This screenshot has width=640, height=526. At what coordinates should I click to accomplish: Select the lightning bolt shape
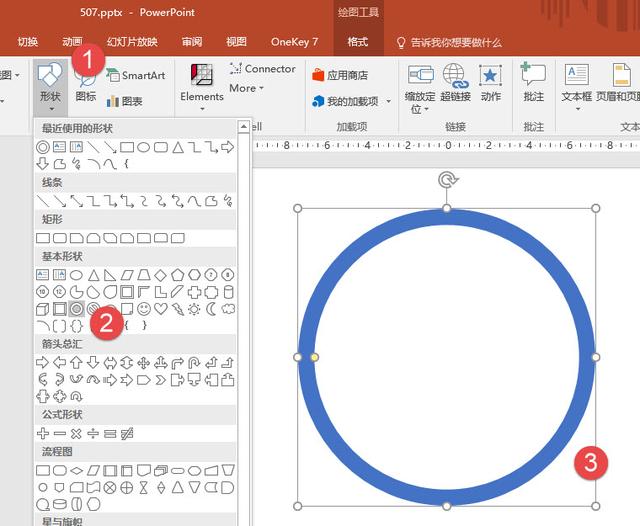(x=178, y=309)
